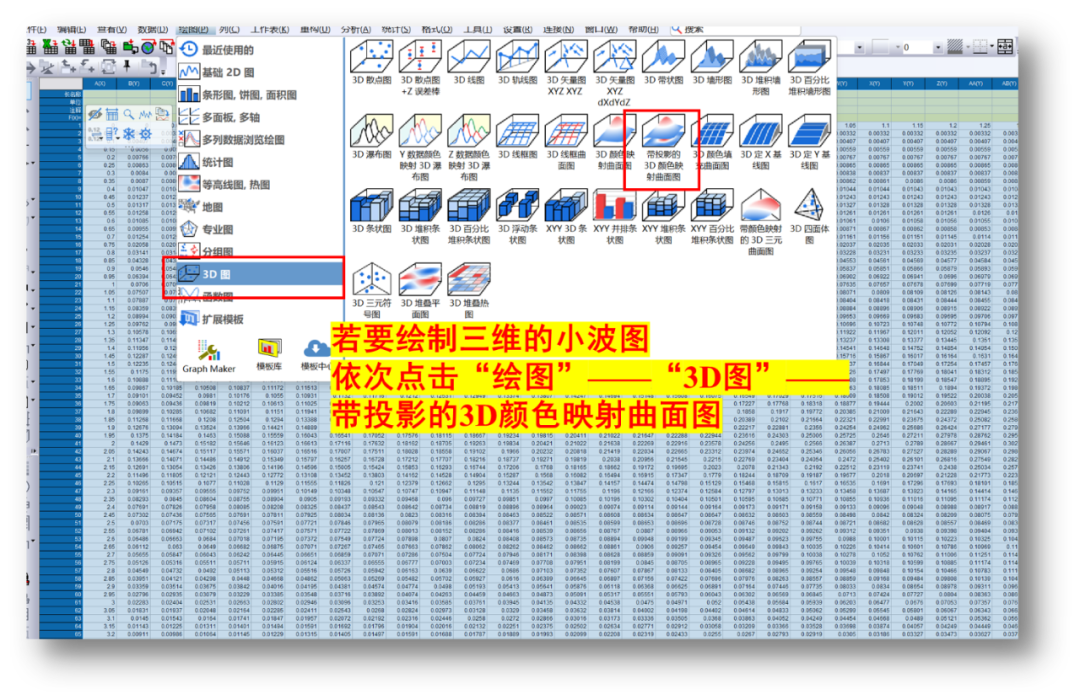Select column header A(X)
The width and height of the screenshot is (1080, 700).
(99, 83)
